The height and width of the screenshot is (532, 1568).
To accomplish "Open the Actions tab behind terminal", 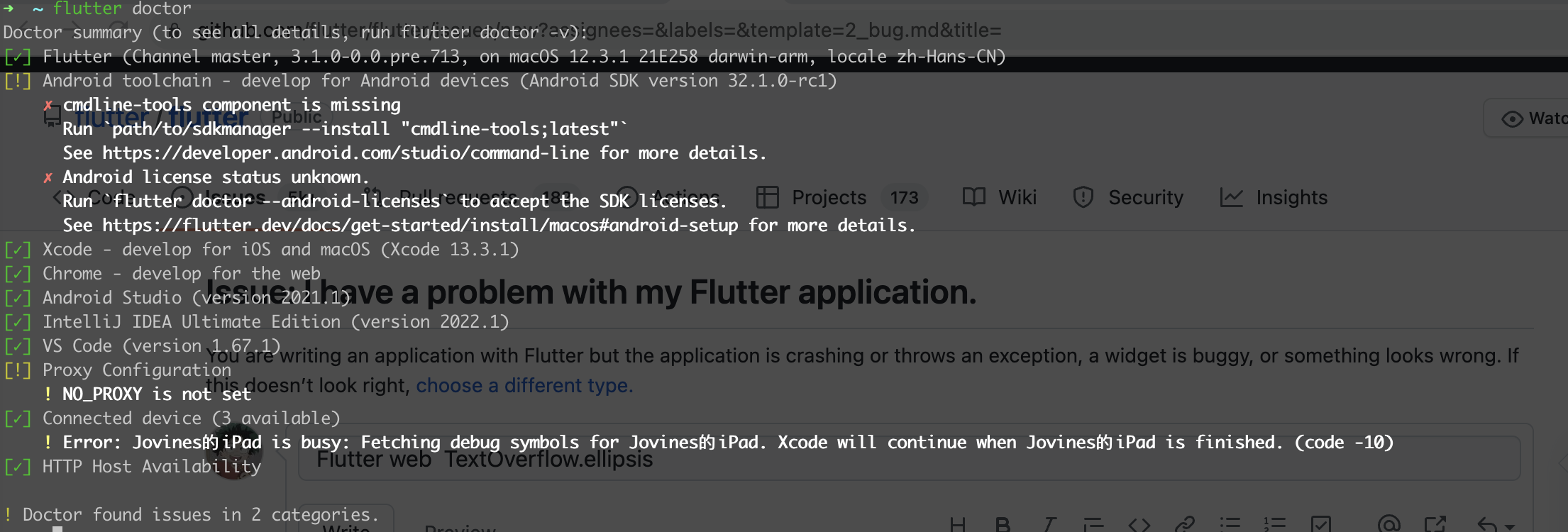I will pyautogui.click(x=668, y=197).
